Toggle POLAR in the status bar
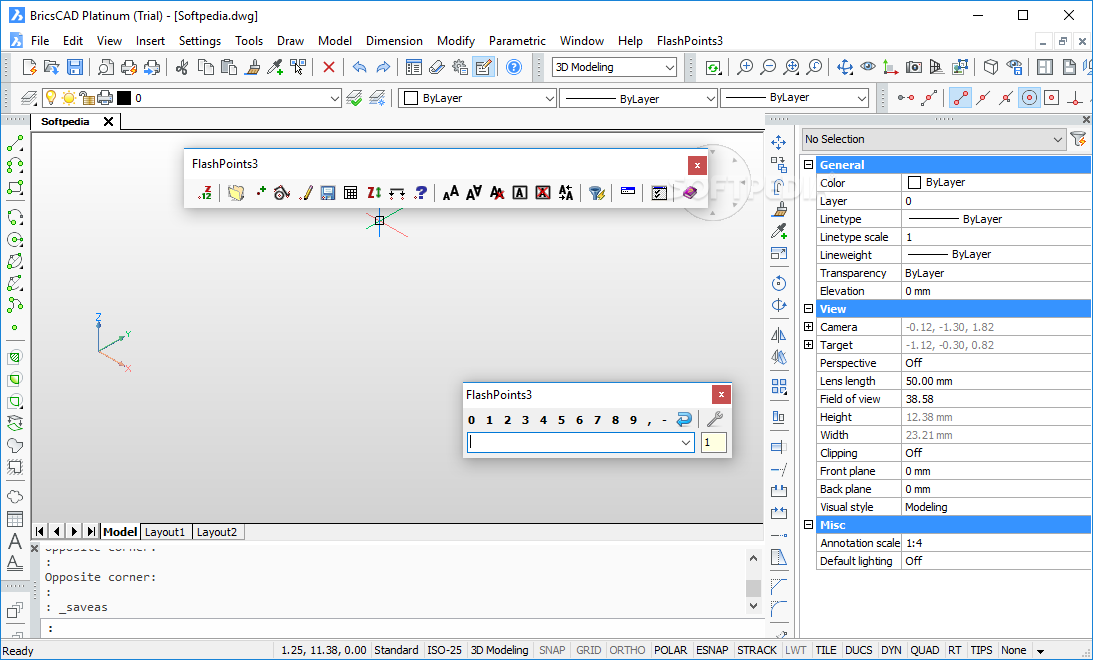 pyautogui.click(x=671, y=650)
